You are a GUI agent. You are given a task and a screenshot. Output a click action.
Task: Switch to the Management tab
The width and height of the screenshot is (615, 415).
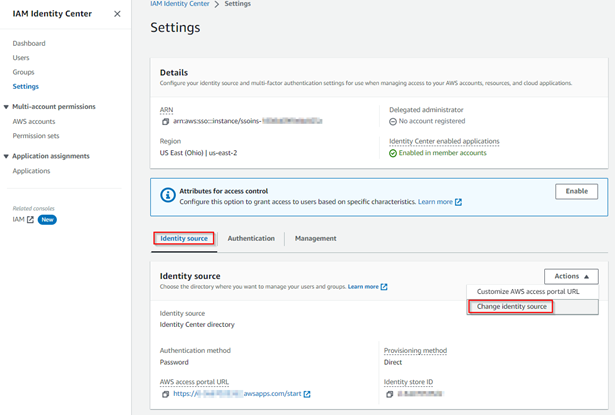coord(316,238)
